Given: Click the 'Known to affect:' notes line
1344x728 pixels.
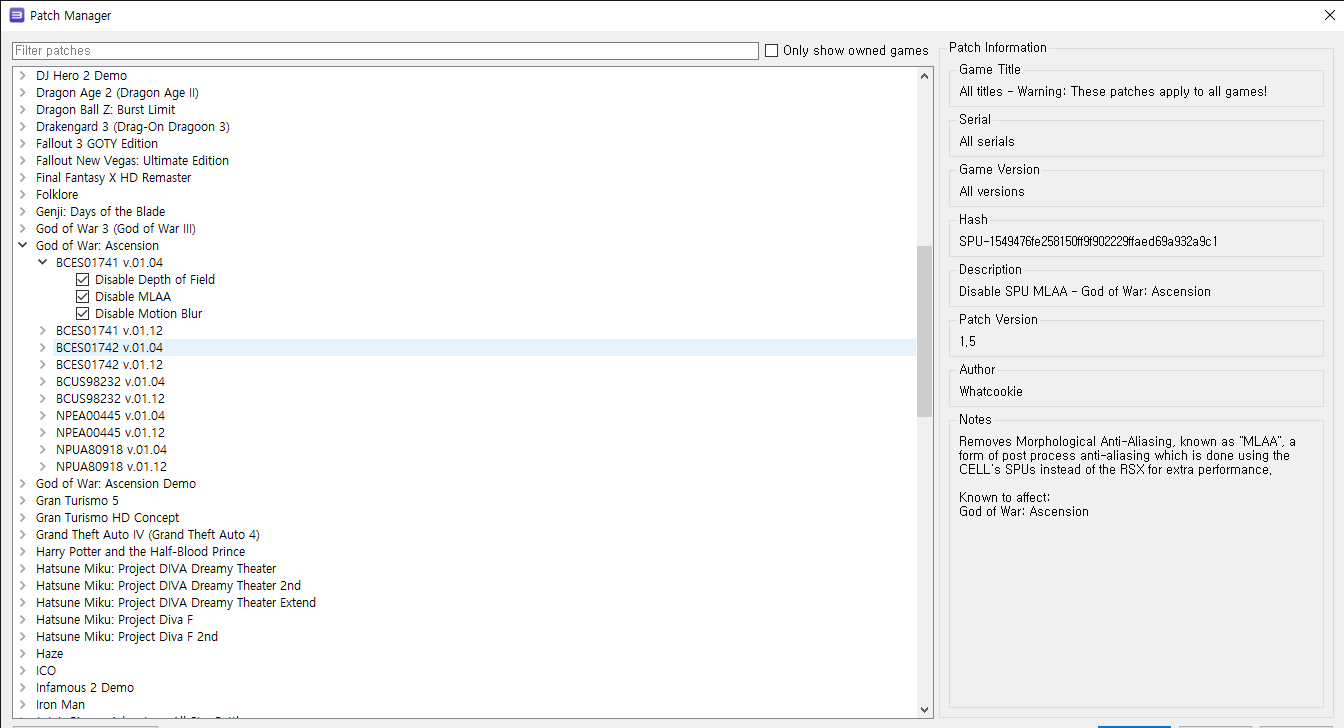Looking at the screenshot, I should 1005,498.
